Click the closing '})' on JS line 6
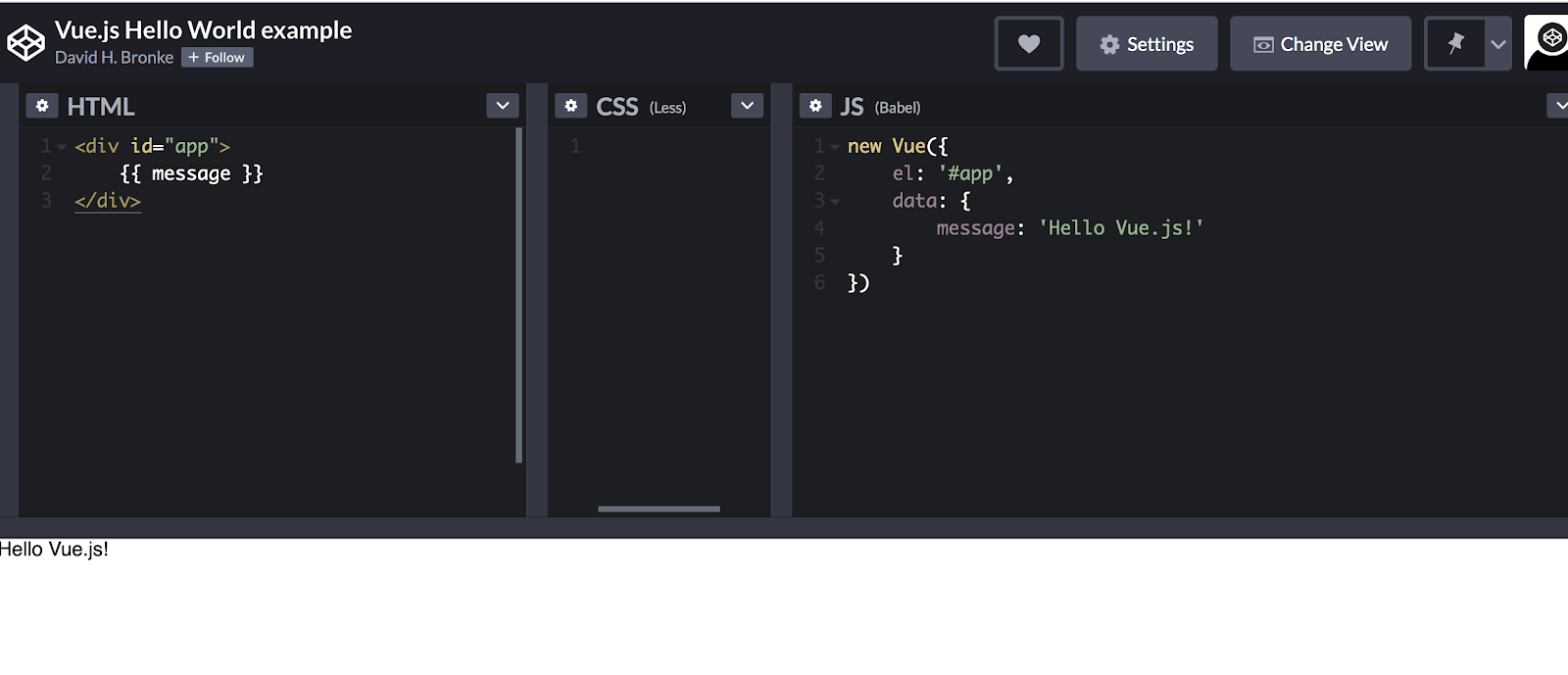Image resolution: width=1568 pixels, height=675 pixels. coord(858,283)
